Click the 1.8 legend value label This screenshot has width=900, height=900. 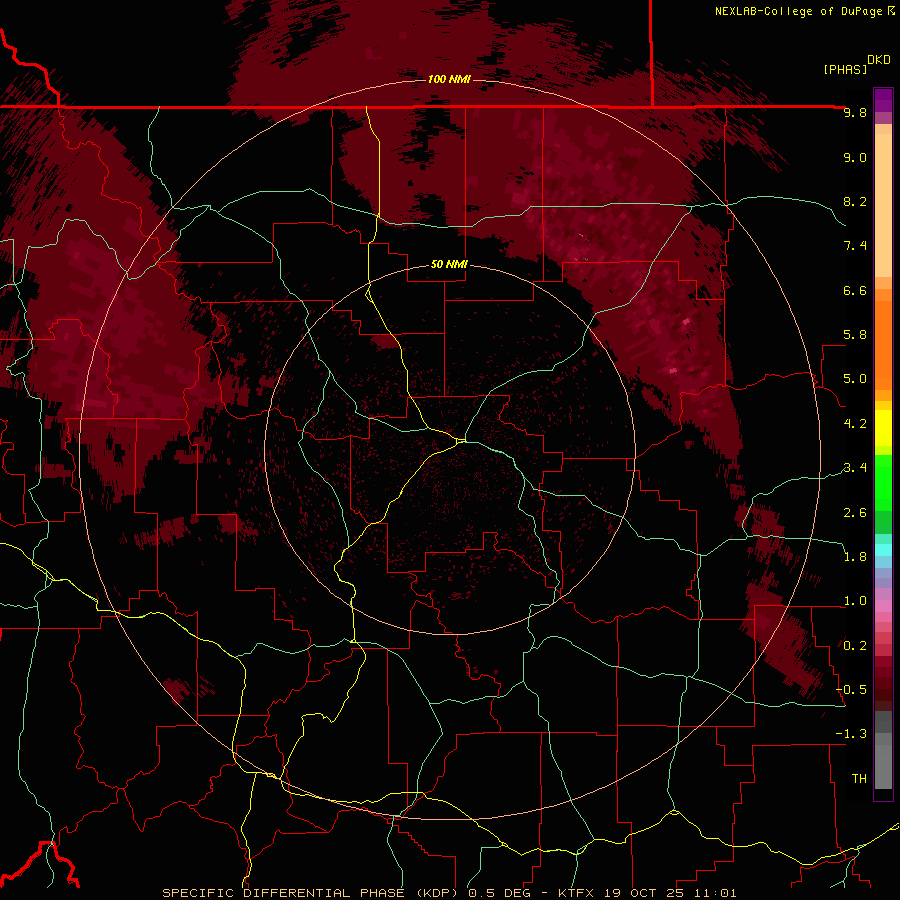pos(855,557)
